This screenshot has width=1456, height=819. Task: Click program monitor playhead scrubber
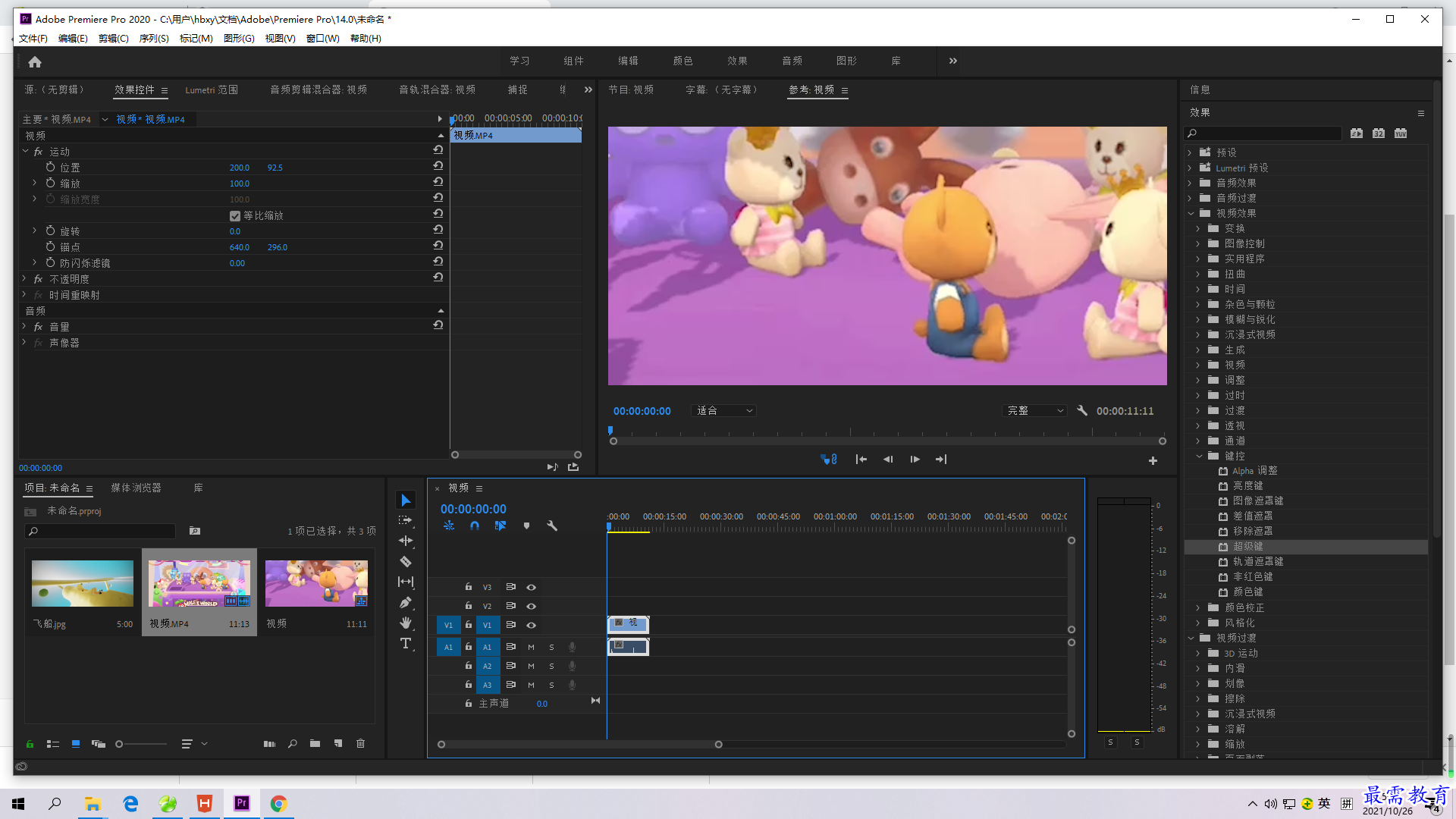[x=610, y=431]
